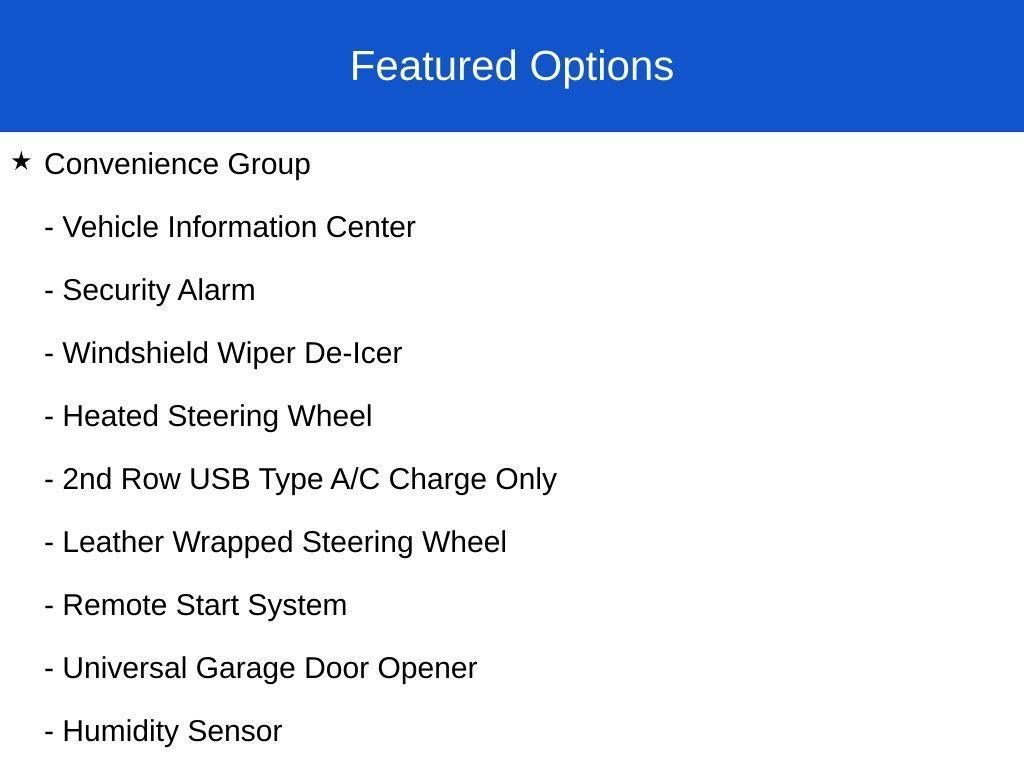The width and height of the screenshot is (1024, 768).
Task: Click the dash bullet before Remote Start System
Action: coord(49,607)
